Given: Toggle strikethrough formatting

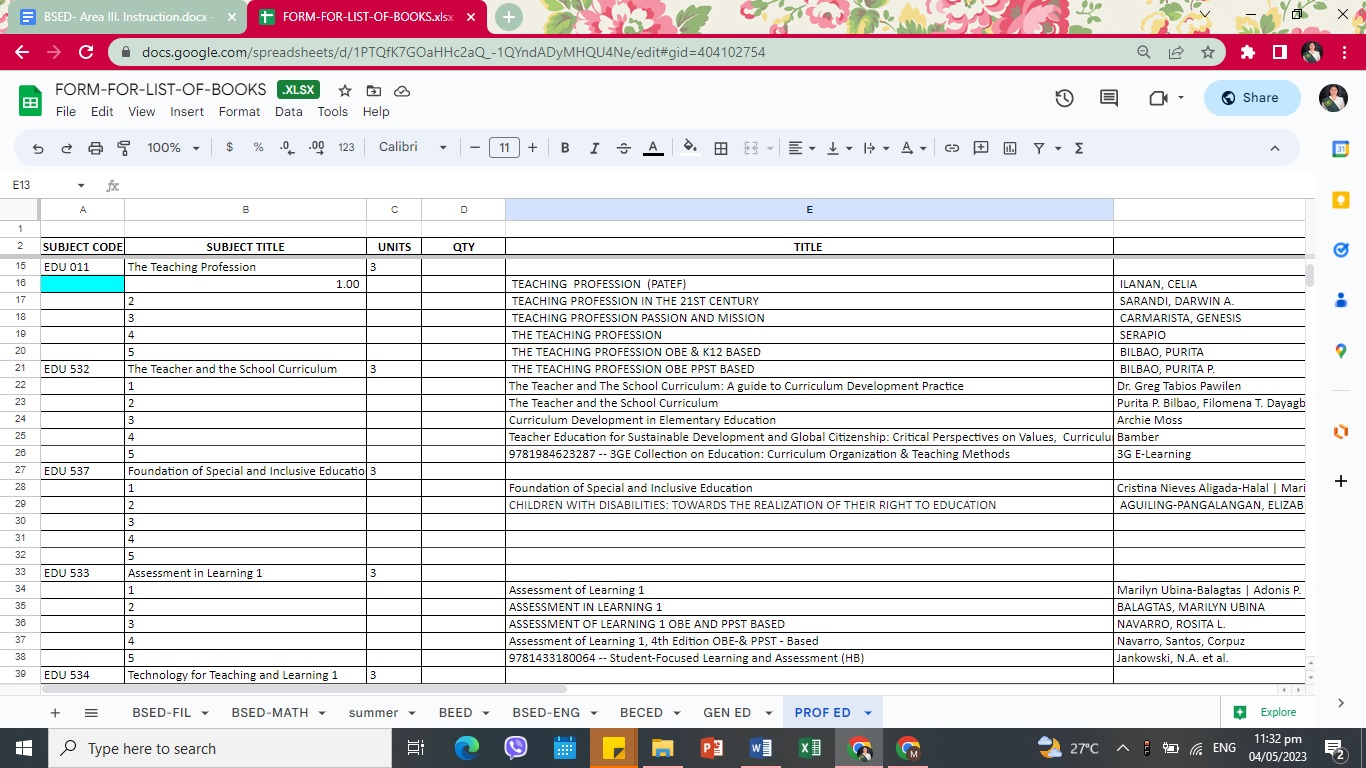Looking at the screenshot, I should coord(623,147).
